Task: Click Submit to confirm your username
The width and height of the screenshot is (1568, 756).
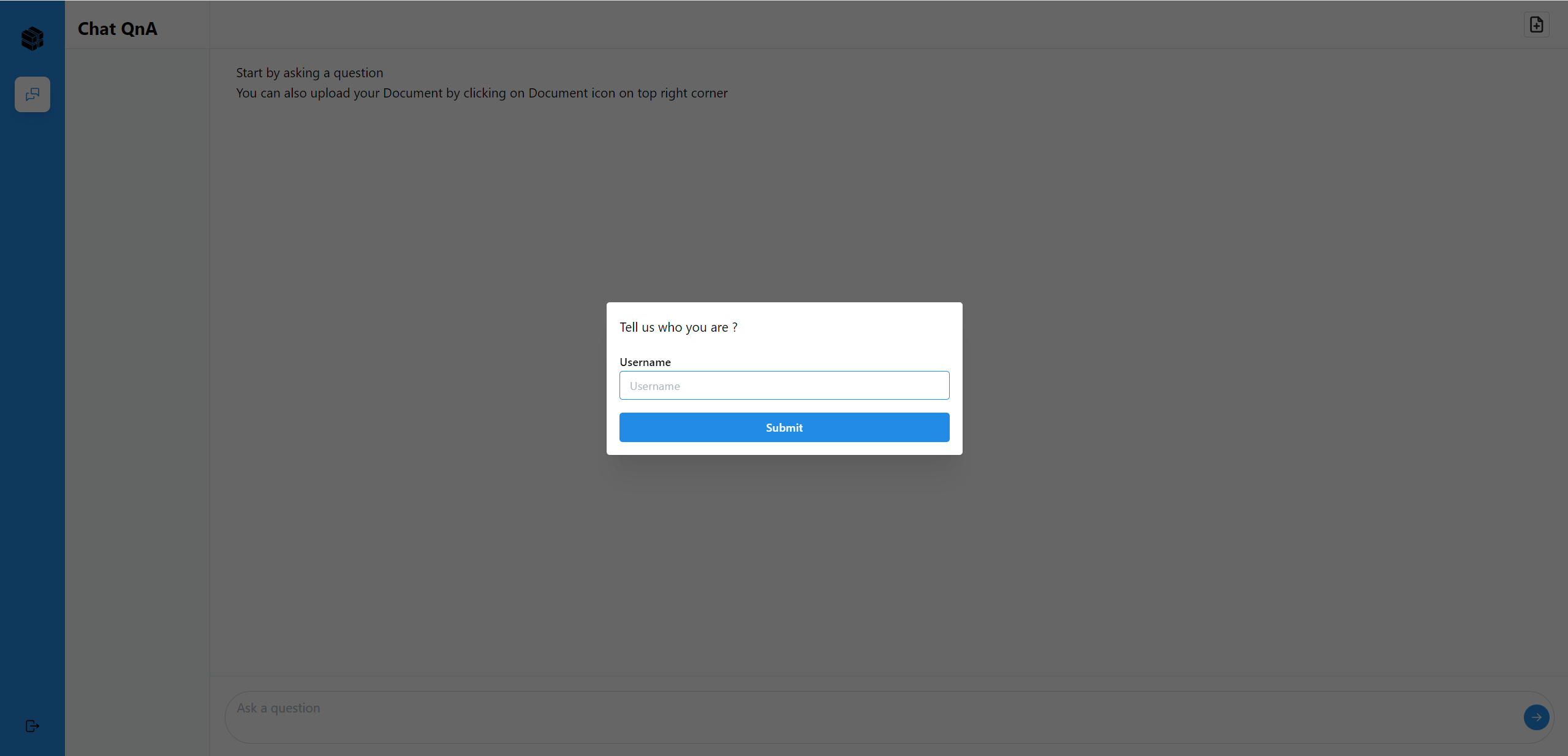Action: click(x=784, y=427)
